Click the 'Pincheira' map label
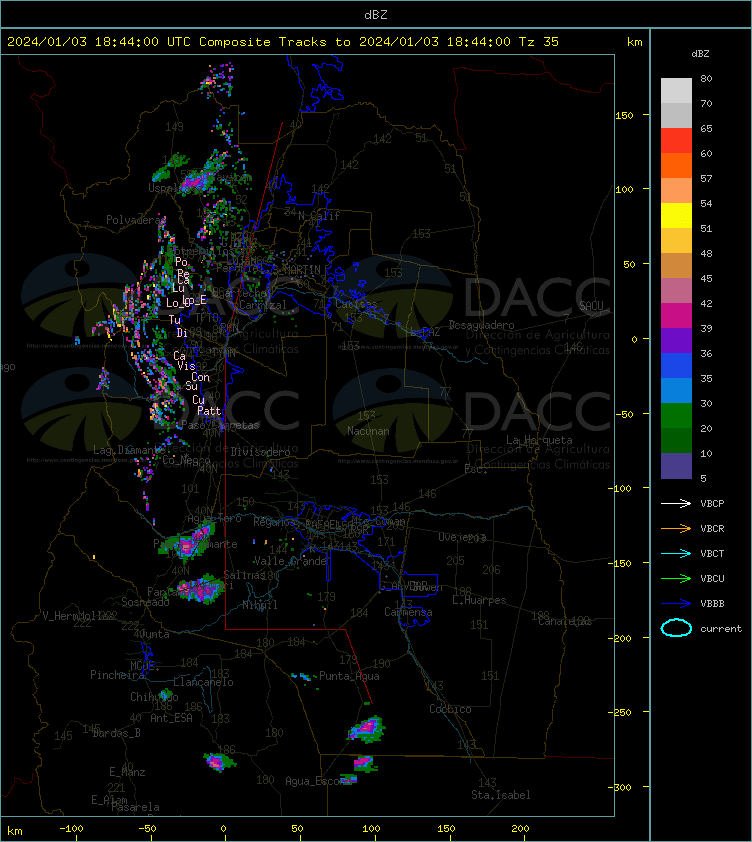Screen dimensions: 752x842 click(117, 675)
